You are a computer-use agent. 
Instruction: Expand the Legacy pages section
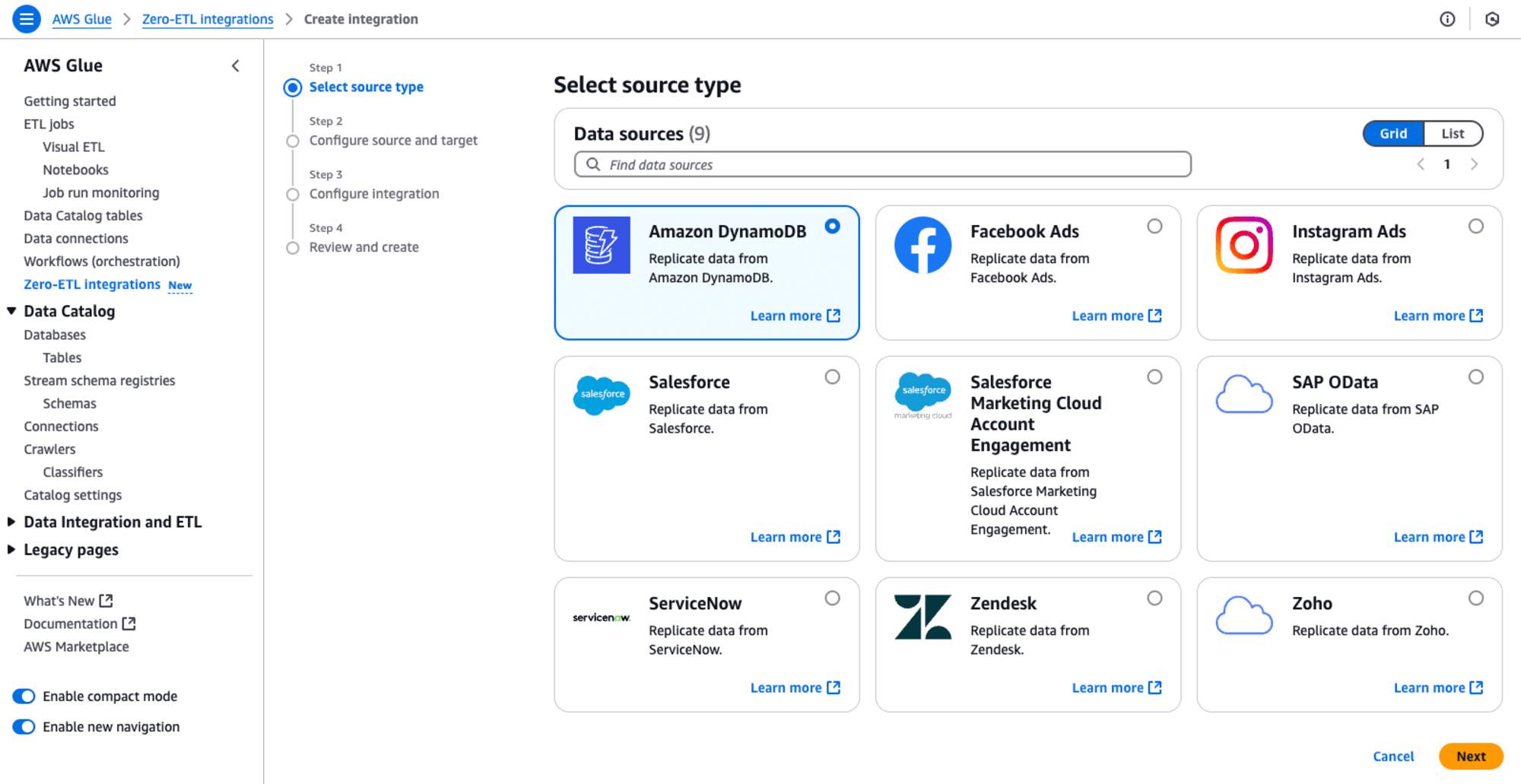coord(11,549)
